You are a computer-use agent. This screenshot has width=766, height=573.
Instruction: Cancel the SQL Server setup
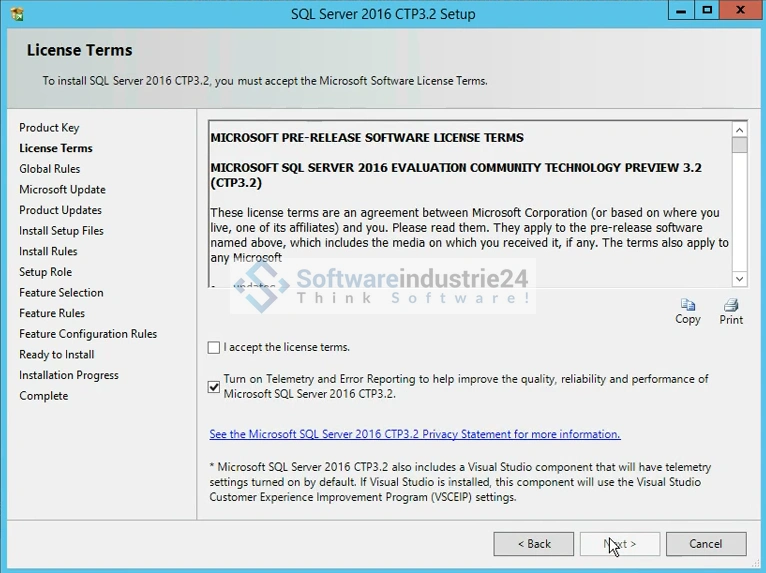[x=705, y=544]
